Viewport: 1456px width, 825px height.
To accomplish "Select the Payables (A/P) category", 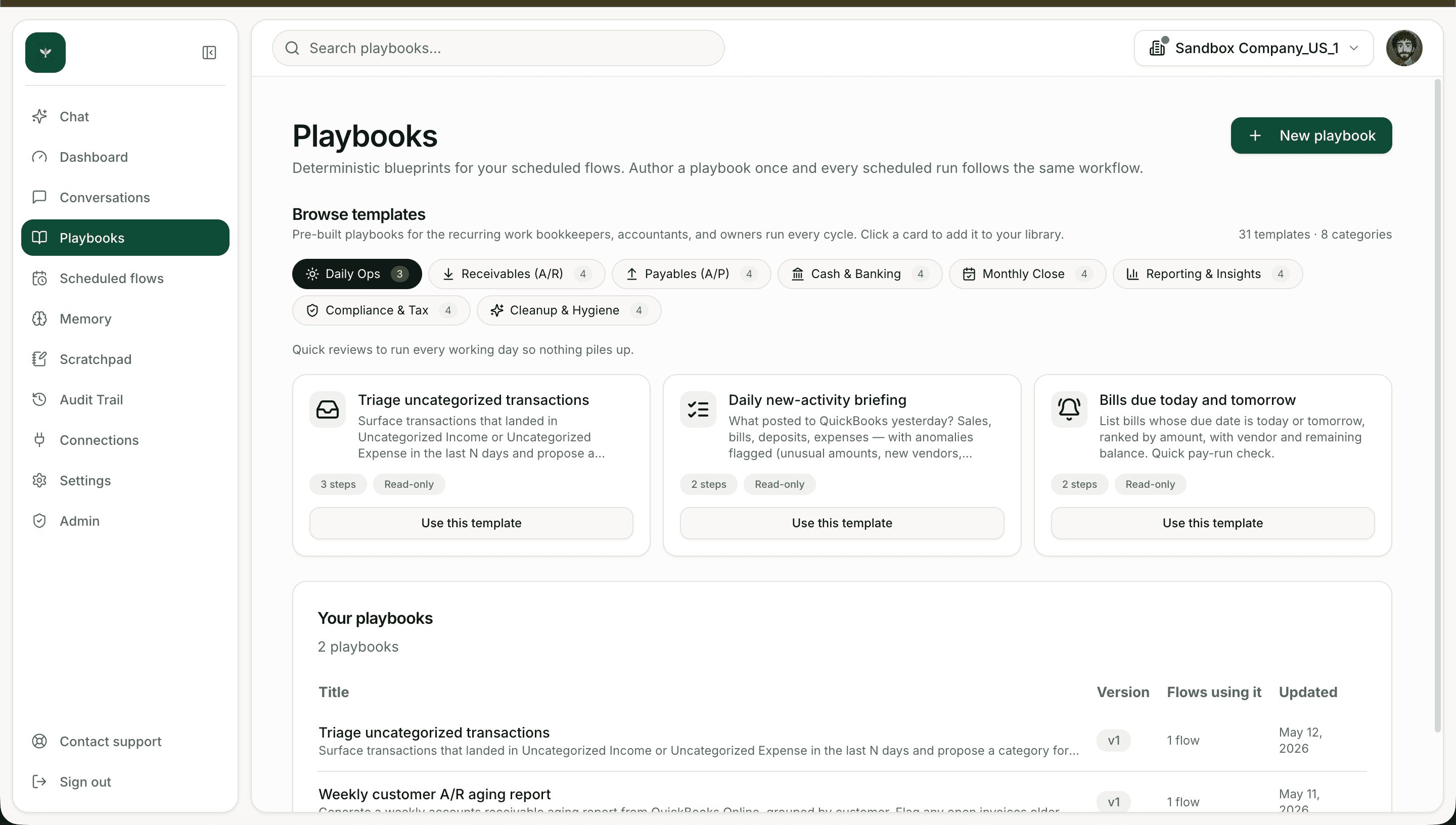I will (691, 273).
